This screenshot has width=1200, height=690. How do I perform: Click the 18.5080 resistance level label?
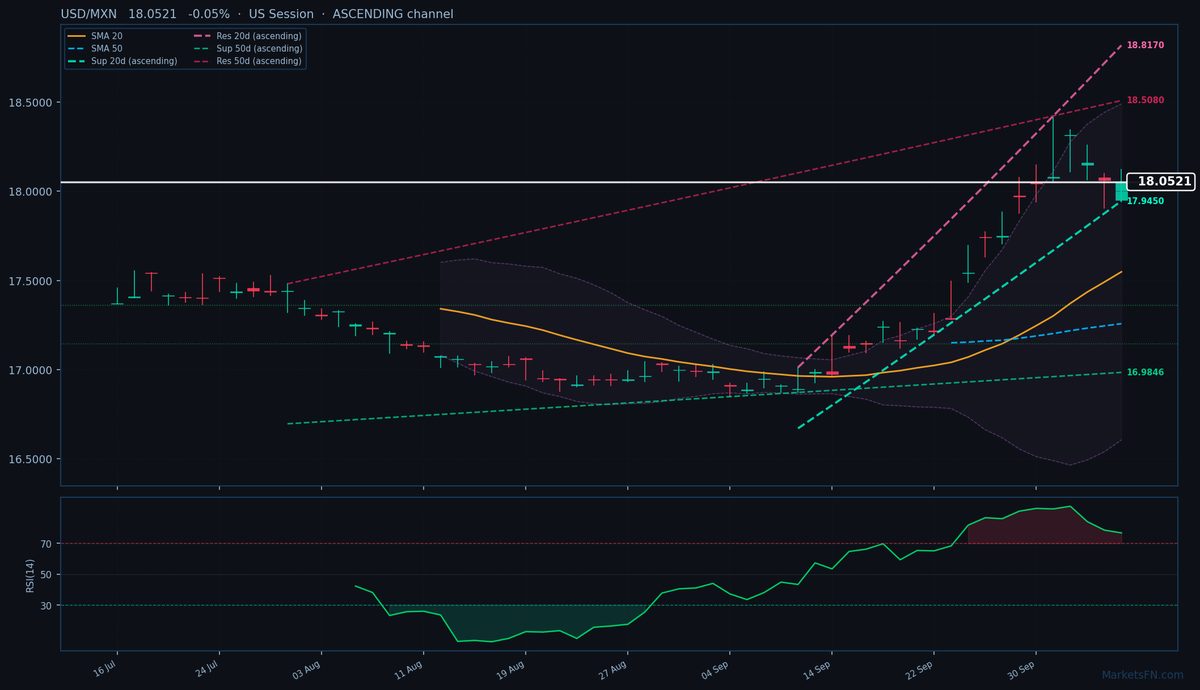1145,101
